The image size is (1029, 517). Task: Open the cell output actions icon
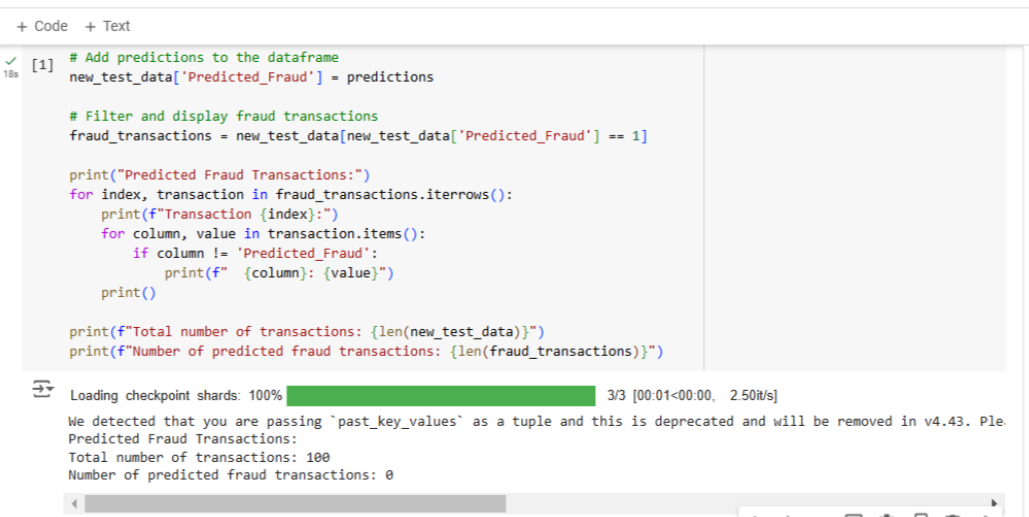click(x=43, y=389)
